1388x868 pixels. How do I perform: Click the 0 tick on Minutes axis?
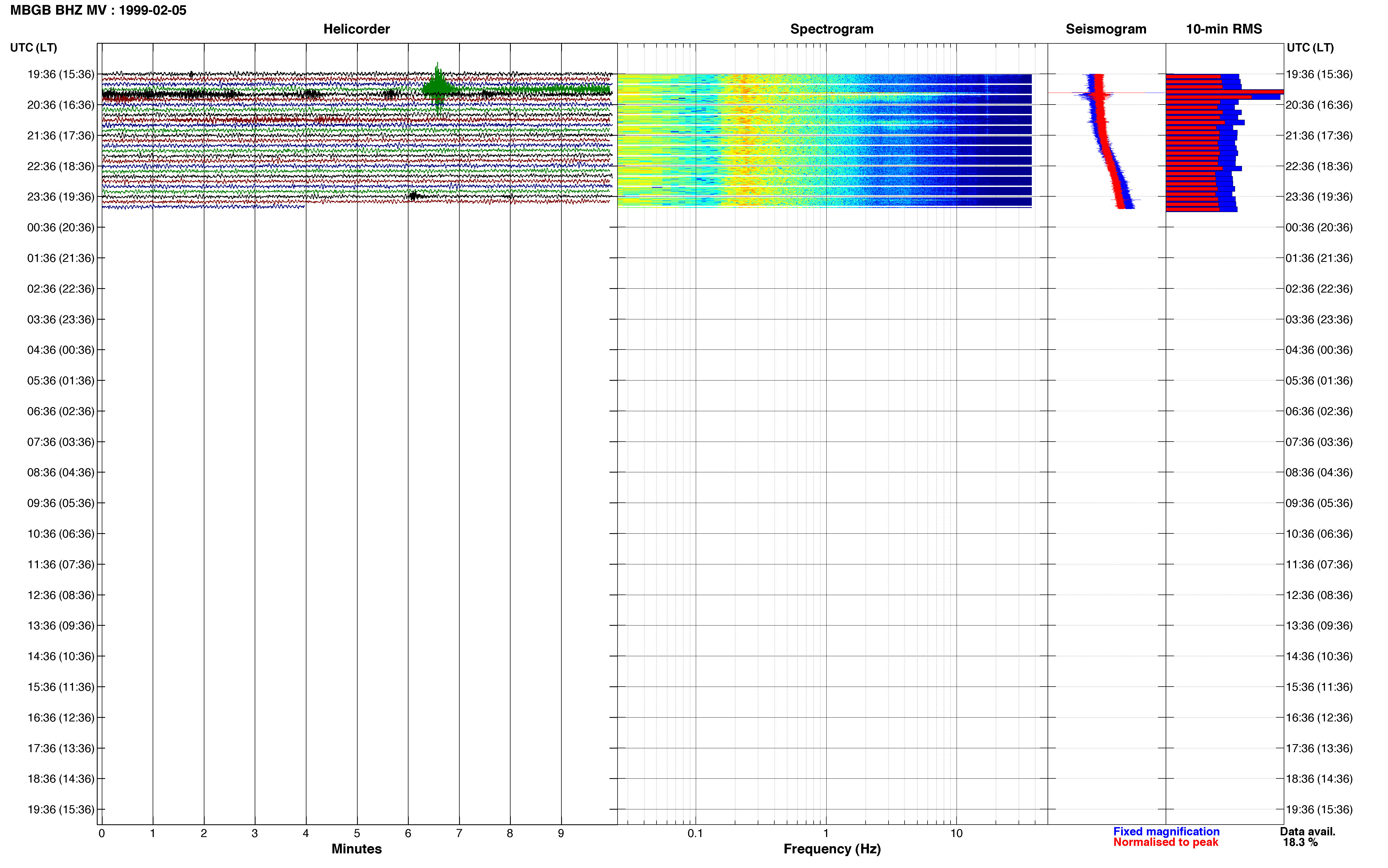point(101,833)
